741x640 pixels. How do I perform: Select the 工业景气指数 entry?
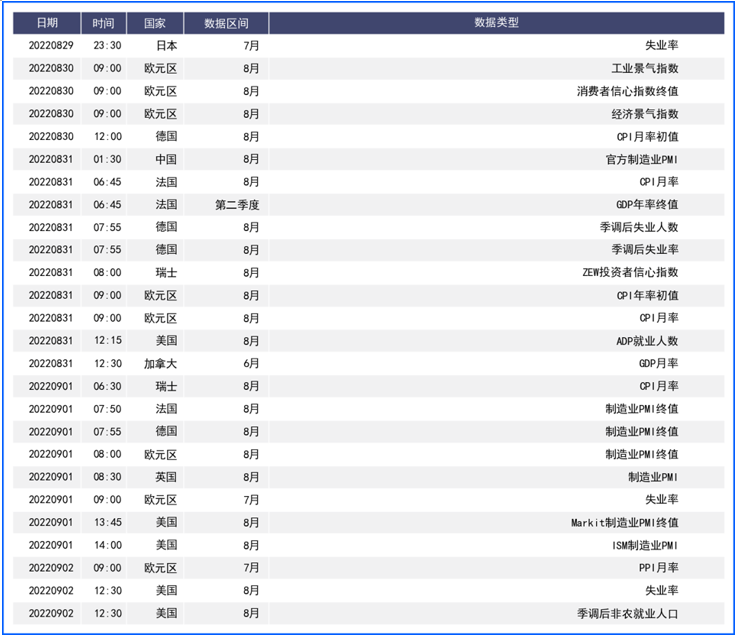coord(644,69)
